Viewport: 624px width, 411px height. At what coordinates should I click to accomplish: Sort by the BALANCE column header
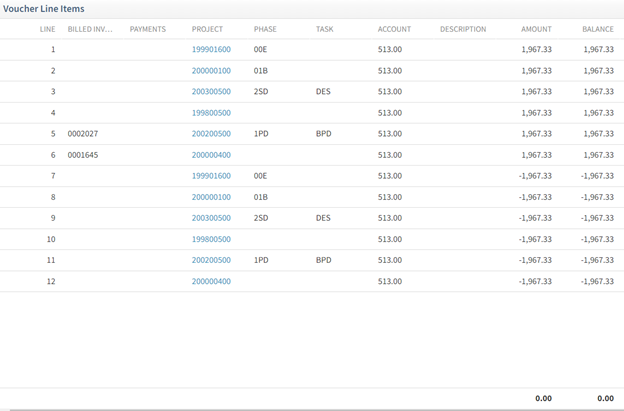click(x=598, y=29)
